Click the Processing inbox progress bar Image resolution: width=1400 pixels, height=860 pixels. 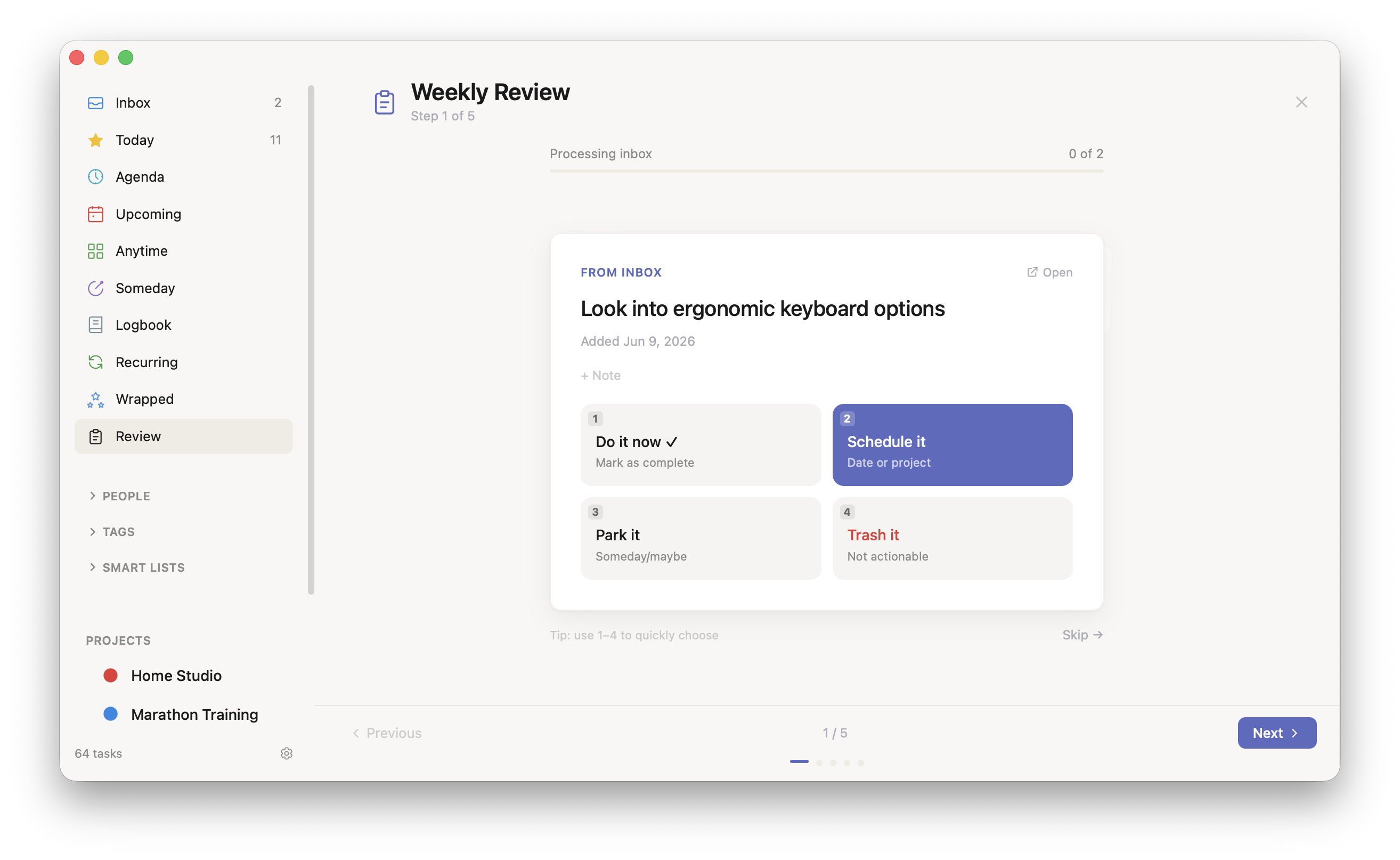point(826,171)
